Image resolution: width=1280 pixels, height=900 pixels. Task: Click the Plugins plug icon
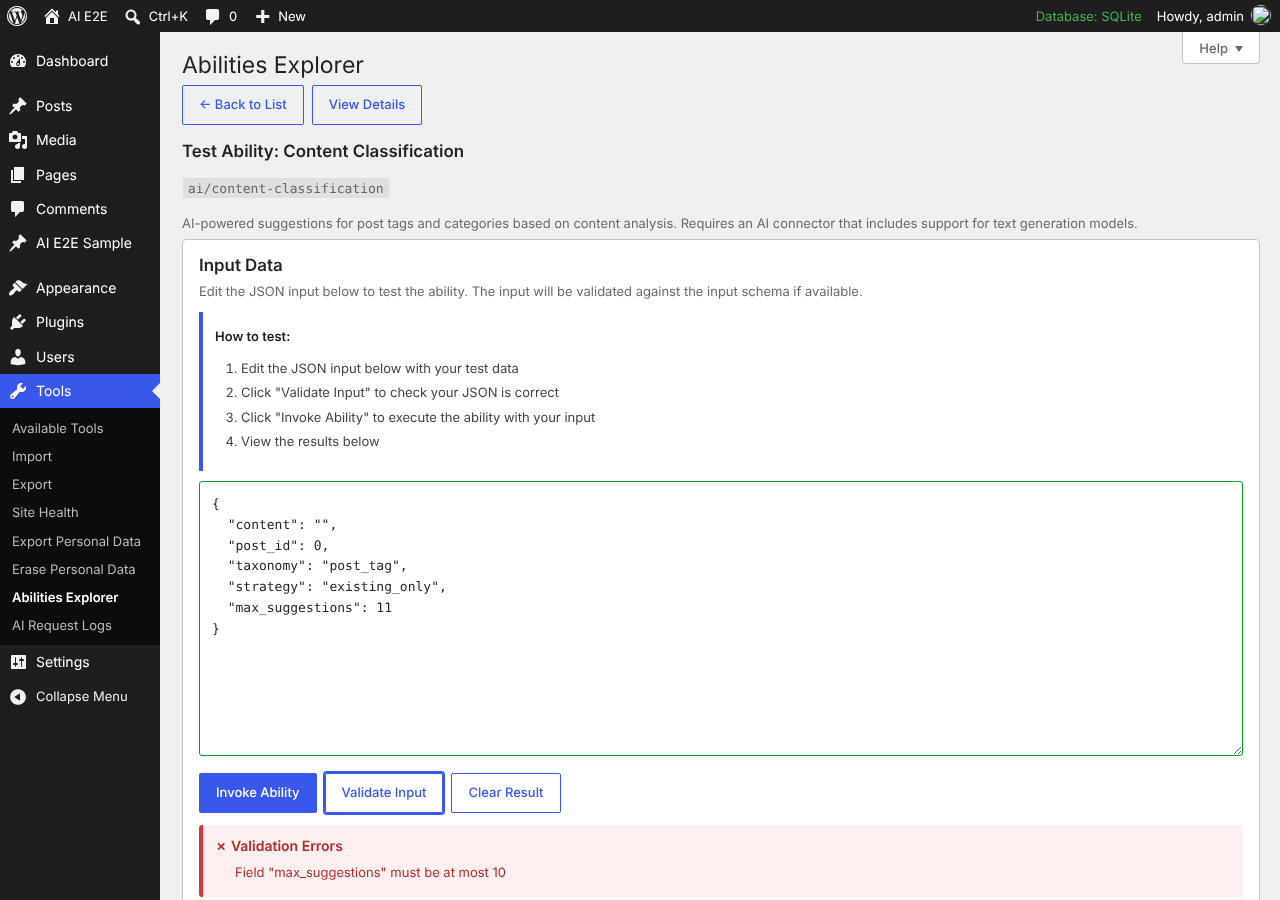point(18,322)
